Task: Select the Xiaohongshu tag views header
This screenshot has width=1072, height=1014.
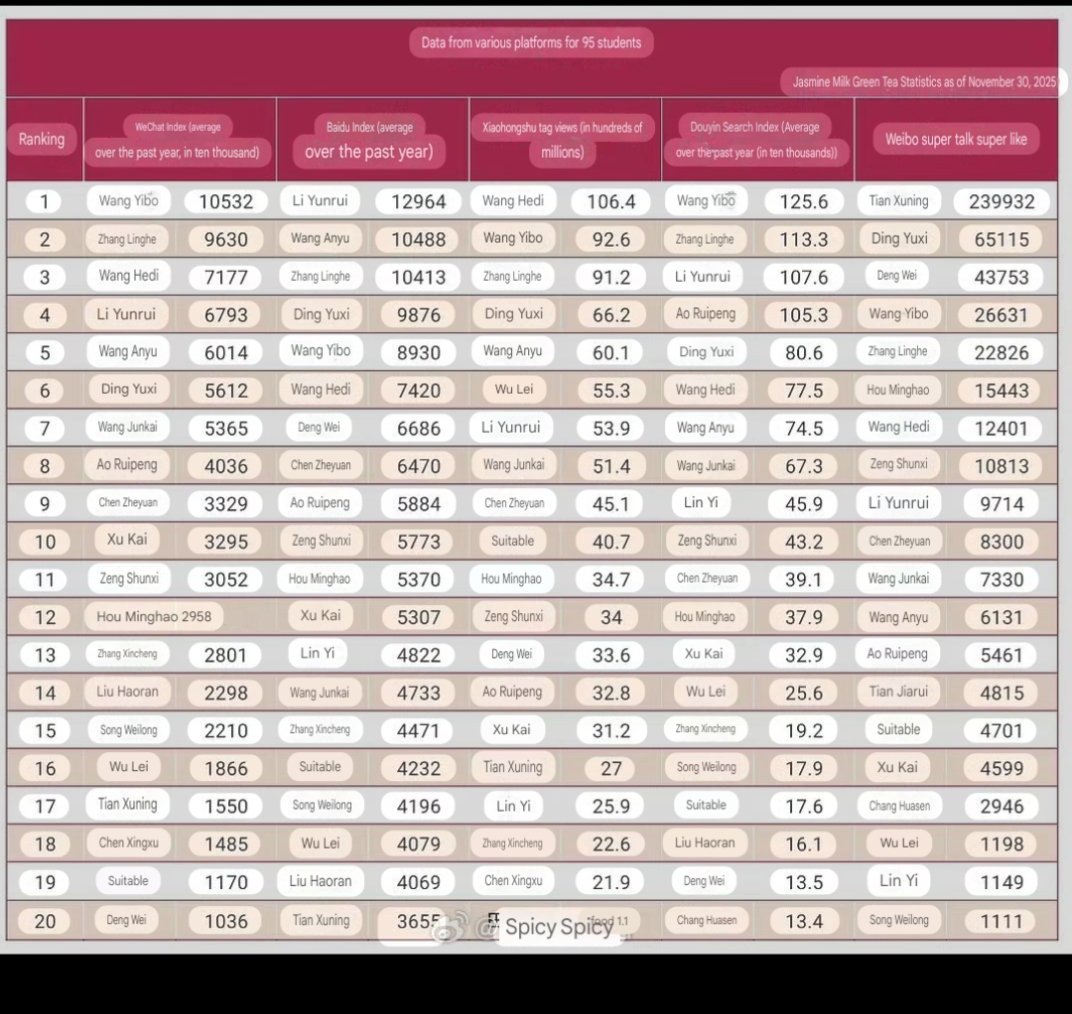Action: 563,139
